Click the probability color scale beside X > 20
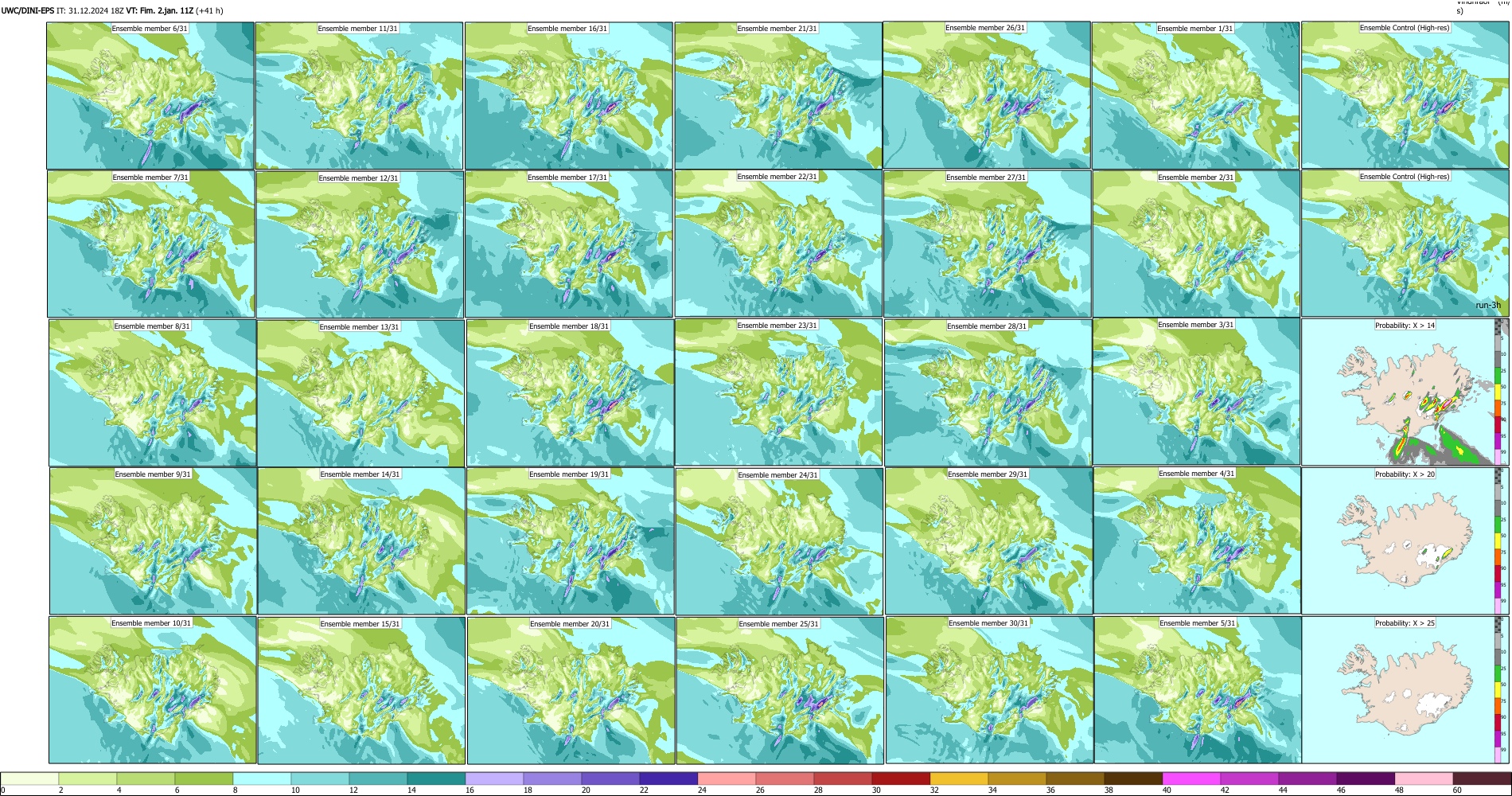 1498,540
